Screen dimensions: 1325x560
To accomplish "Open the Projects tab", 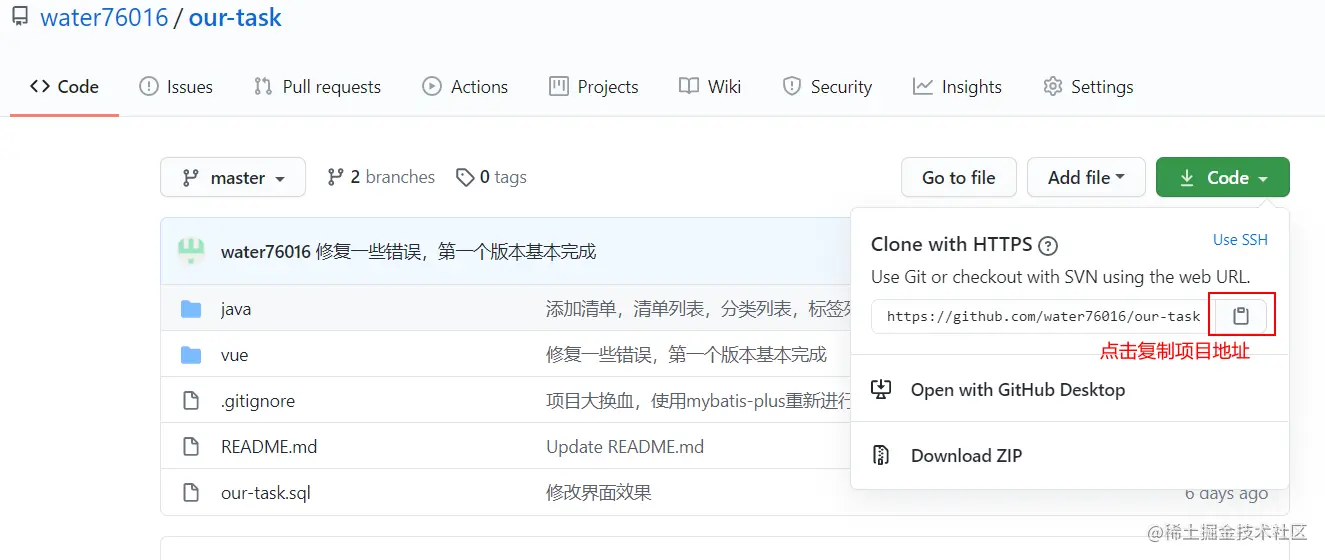I will 593,87.
